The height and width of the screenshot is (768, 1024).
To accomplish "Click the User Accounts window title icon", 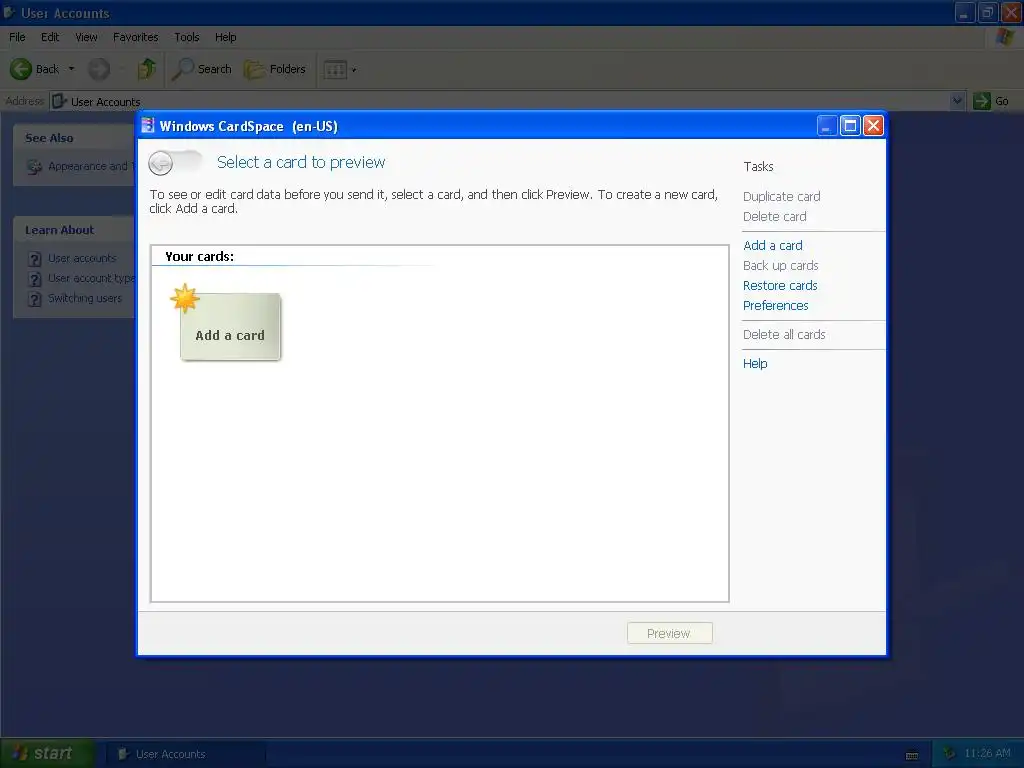I will pyautogui.click(x=9, y=12).
